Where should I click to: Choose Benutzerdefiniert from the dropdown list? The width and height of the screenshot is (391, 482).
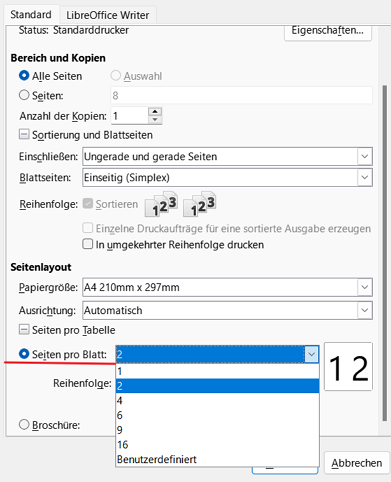pyautogui.click(x=217, y=459)
